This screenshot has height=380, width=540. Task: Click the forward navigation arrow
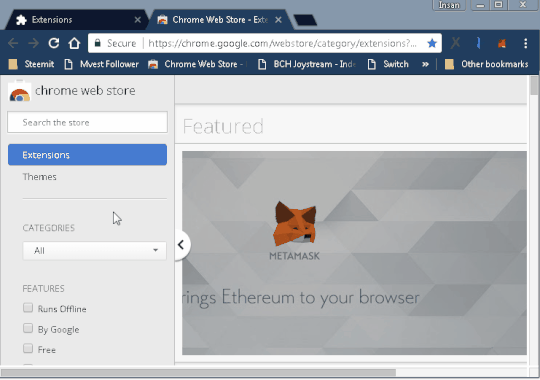[x=33, y=43]
